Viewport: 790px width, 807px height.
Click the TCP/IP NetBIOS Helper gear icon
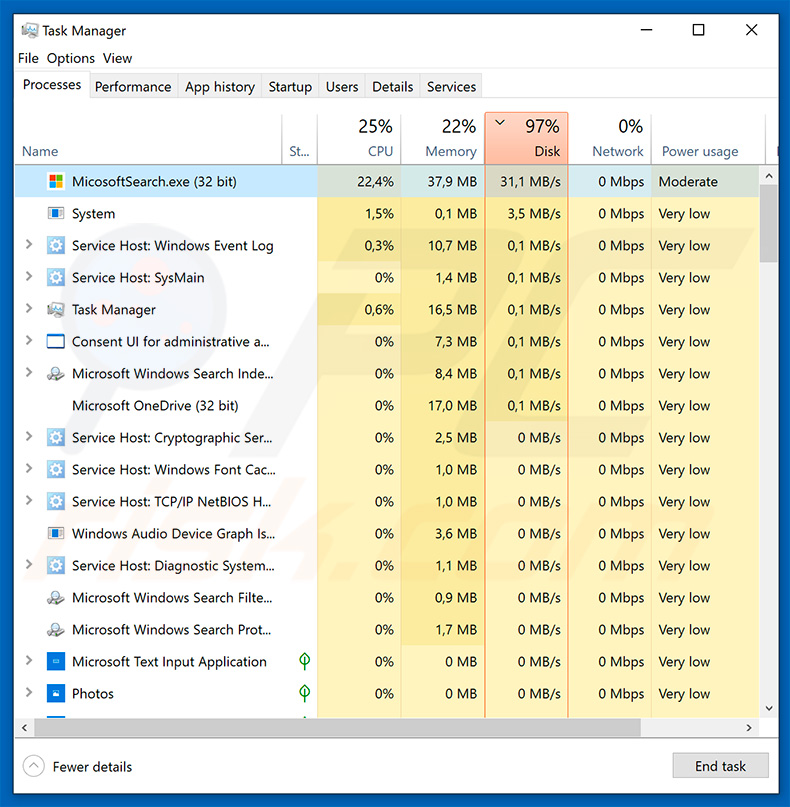pyautogui.click(x=56, y=501)
